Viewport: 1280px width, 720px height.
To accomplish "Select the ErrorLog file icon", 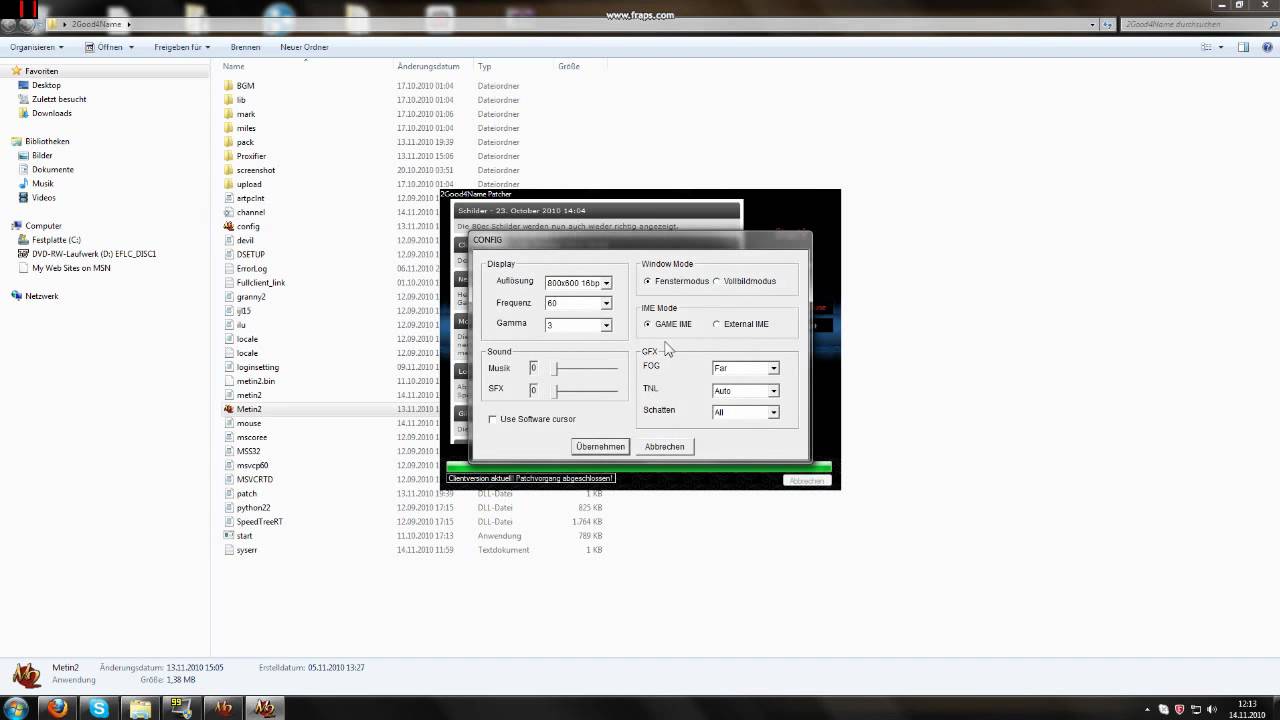I will pos(228,268).
